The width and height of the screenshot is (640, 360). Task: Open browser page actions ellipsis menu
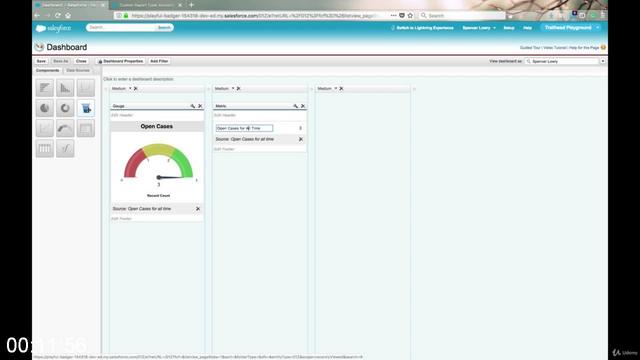[x=393, y=16]
